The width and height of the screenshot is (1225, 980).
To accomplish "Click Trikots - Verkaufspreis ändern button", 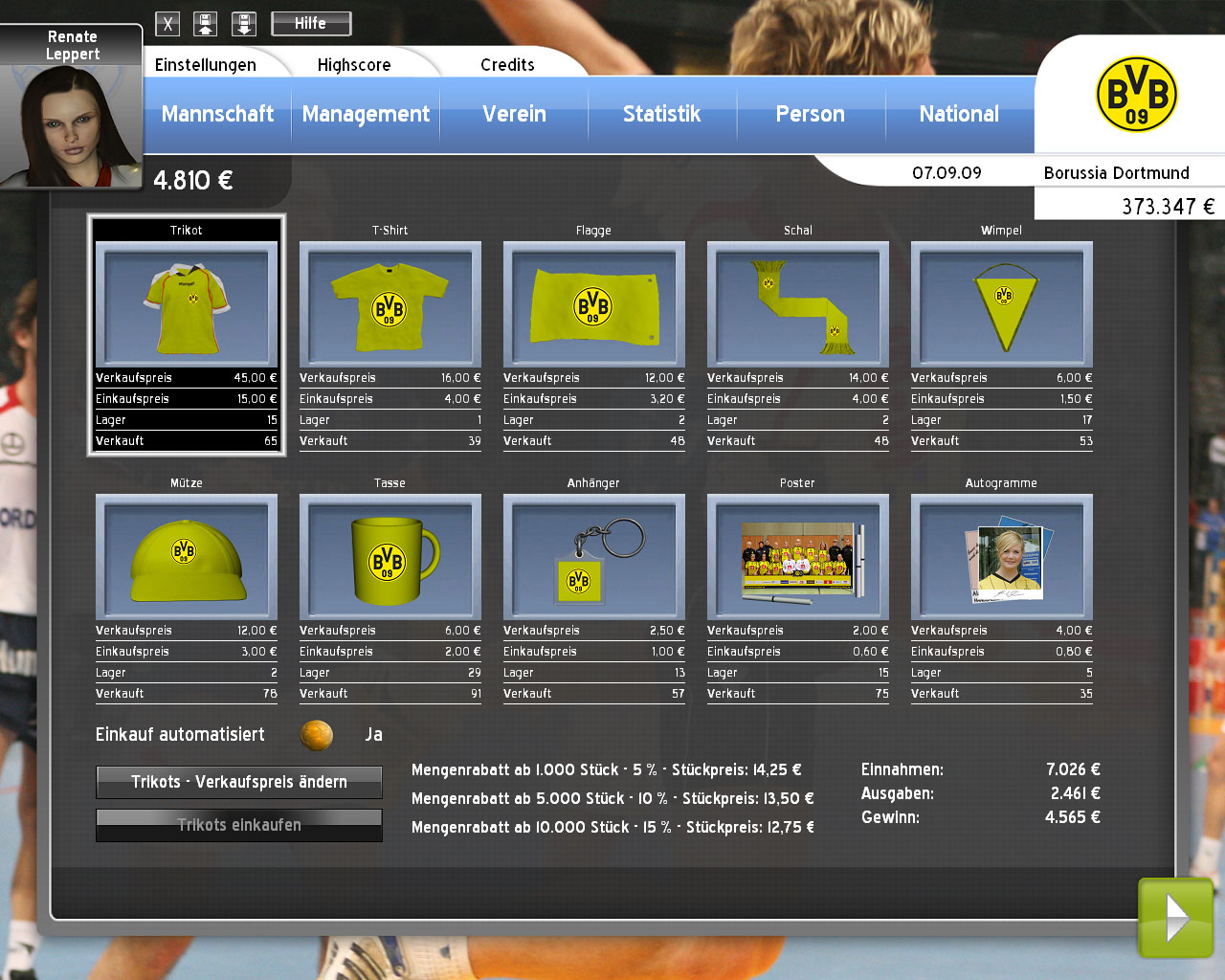I will [239, 782].
